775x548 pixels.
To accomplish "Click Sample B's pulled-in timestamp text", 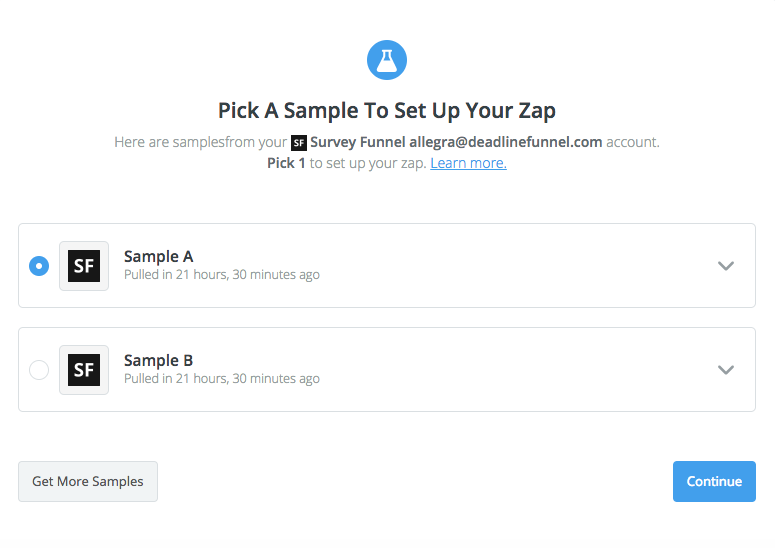I will click(221, 379).
